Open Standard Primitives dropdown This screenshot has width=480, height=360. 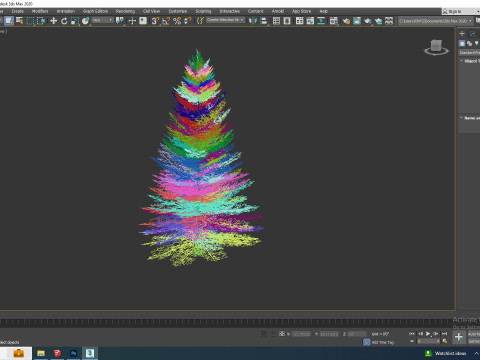(x=469, y=53)
